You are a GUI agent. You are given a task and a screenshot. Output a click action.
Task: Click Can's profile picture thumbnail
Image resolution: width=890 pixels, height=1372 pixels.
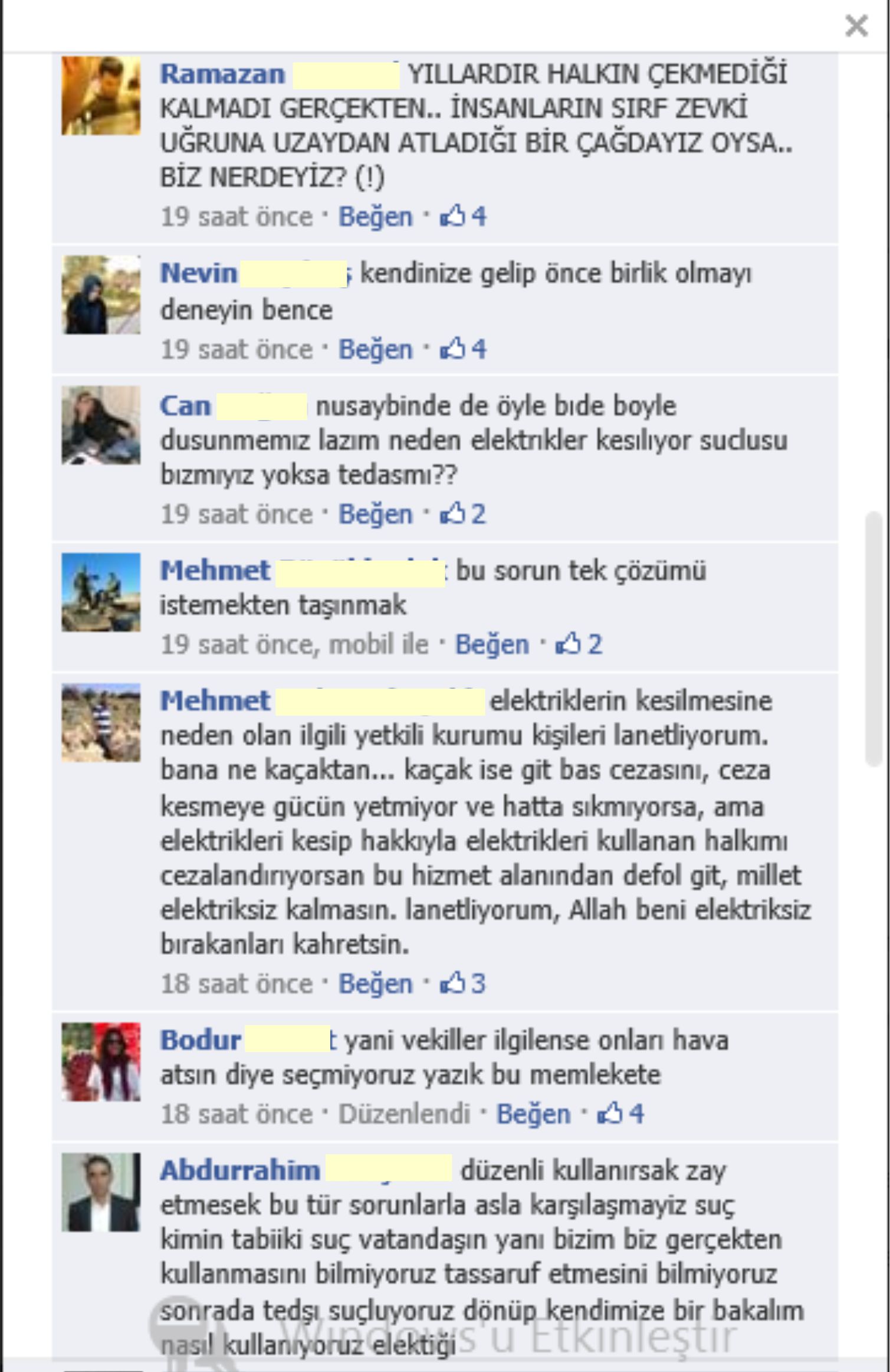tap(101, 425)
